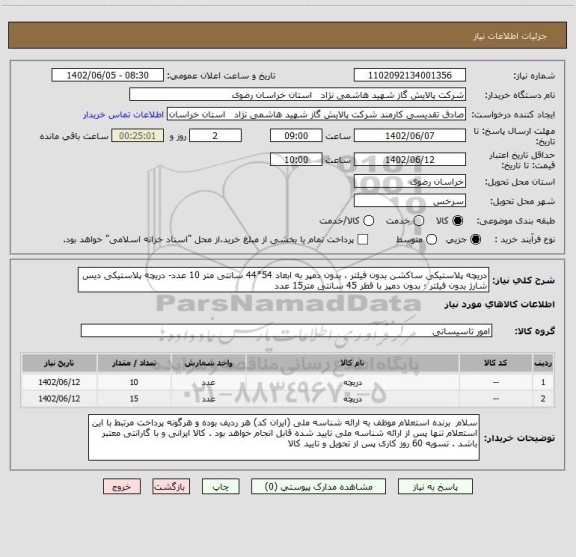Image resolution: width=576 pixels, height=557 pixels.
Task: Click the price validity time 10:00
Action: (x=296, y=159)
